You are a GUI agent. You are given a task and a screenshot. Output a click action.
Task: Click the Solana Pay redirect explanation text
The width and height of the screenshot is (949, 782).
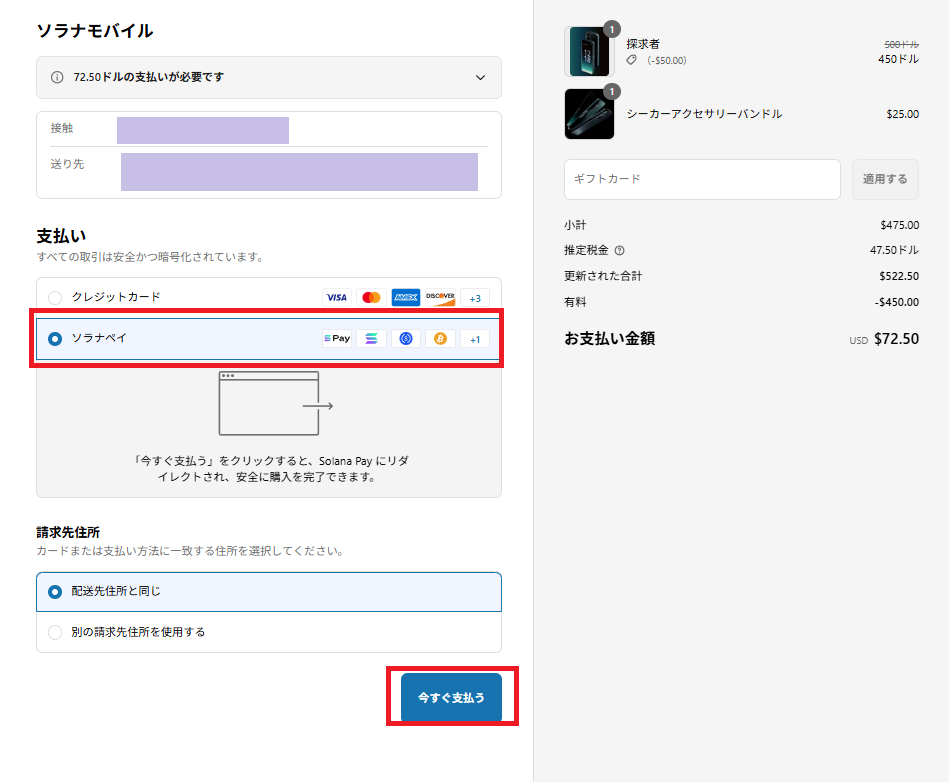[271, 468]
